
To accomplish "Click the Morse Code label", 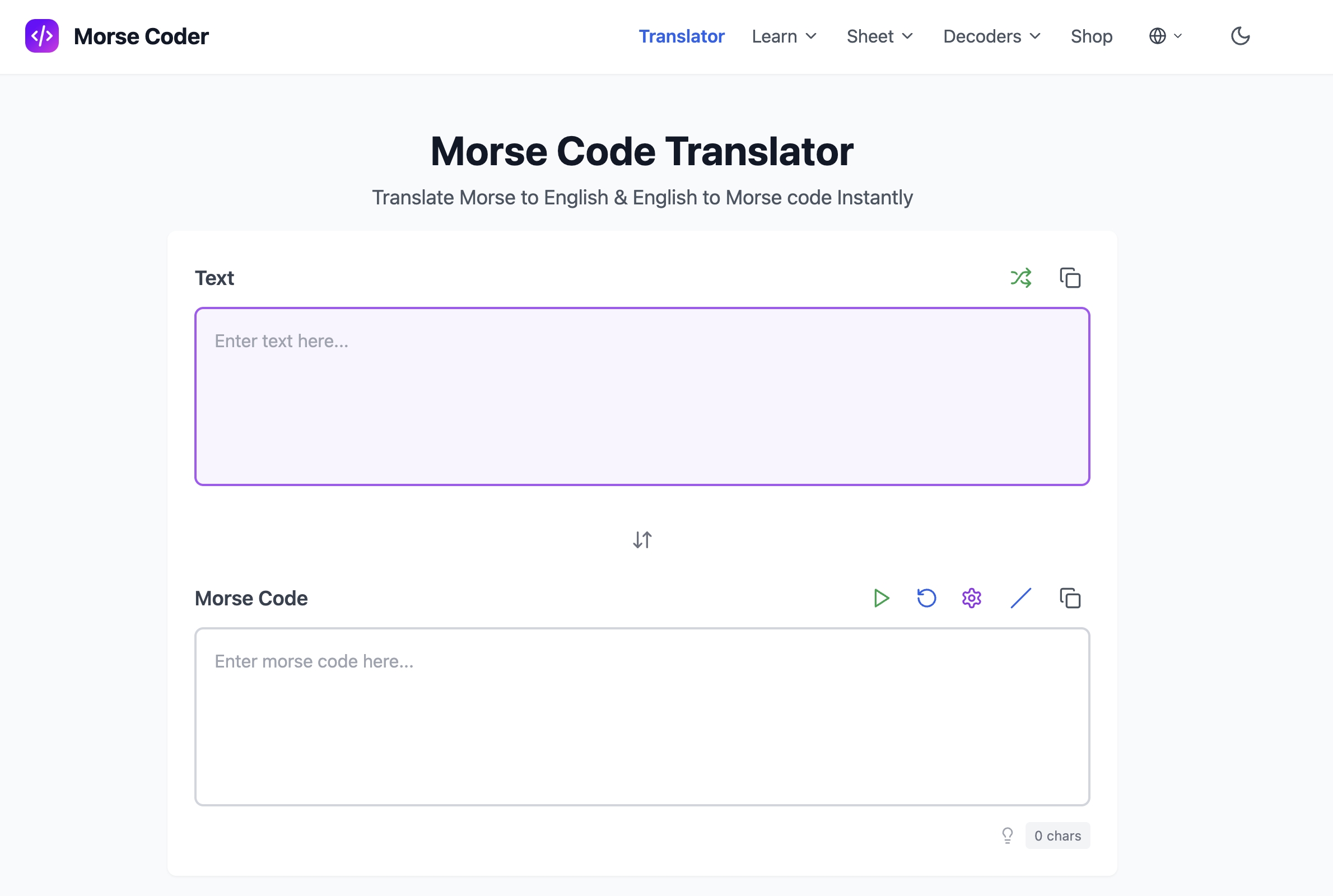I will click(251, 598).
